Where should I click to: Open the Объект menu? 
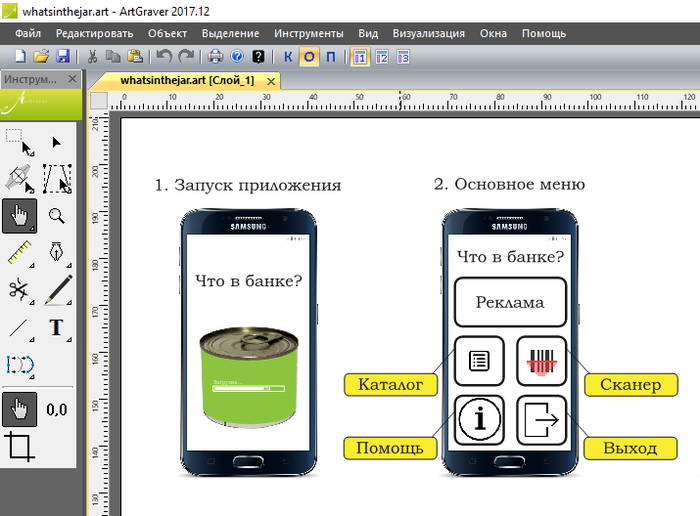pyautogui.click(x=167, y=33)
